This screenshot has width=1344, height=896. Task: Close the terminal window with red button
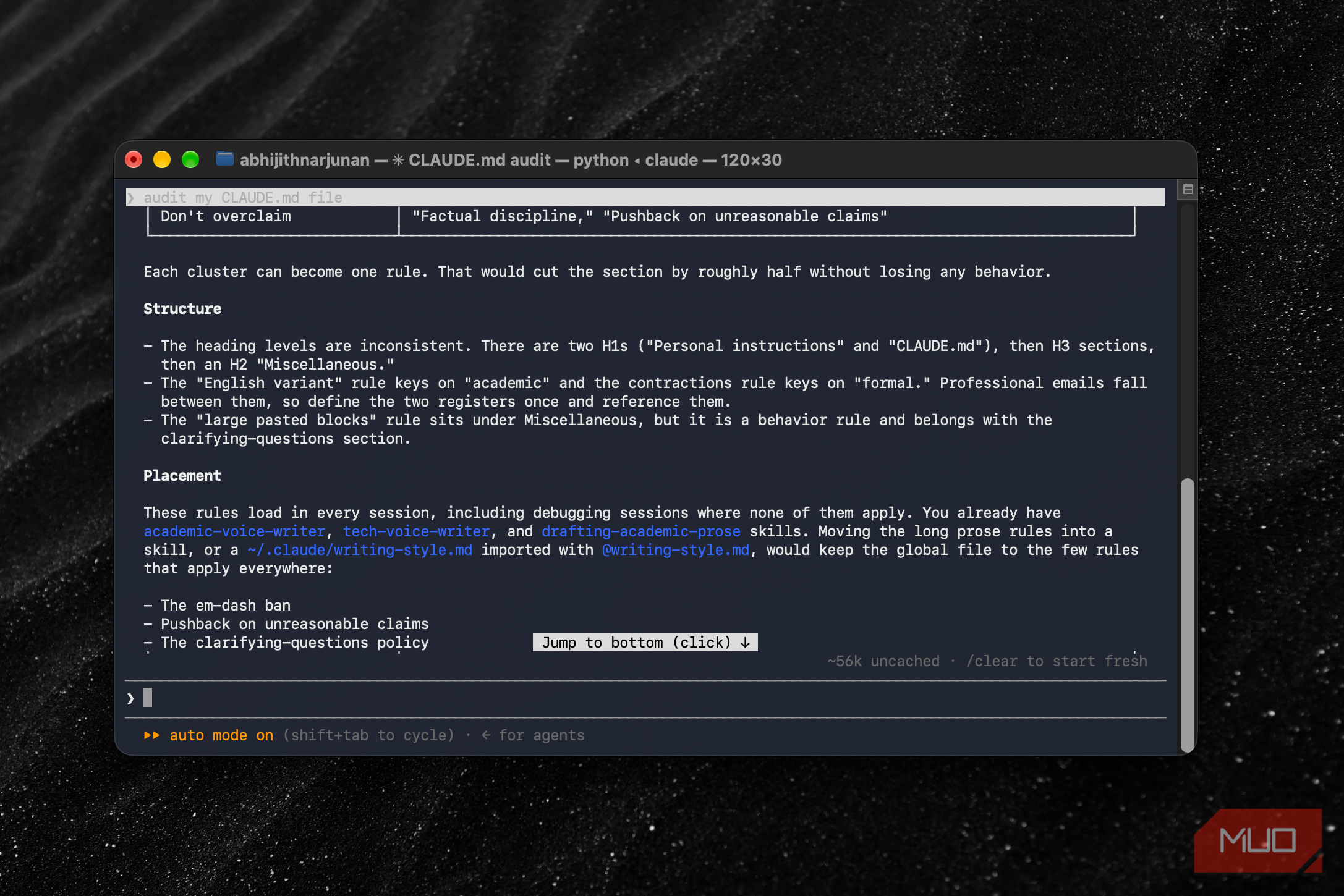click(134, 160)
